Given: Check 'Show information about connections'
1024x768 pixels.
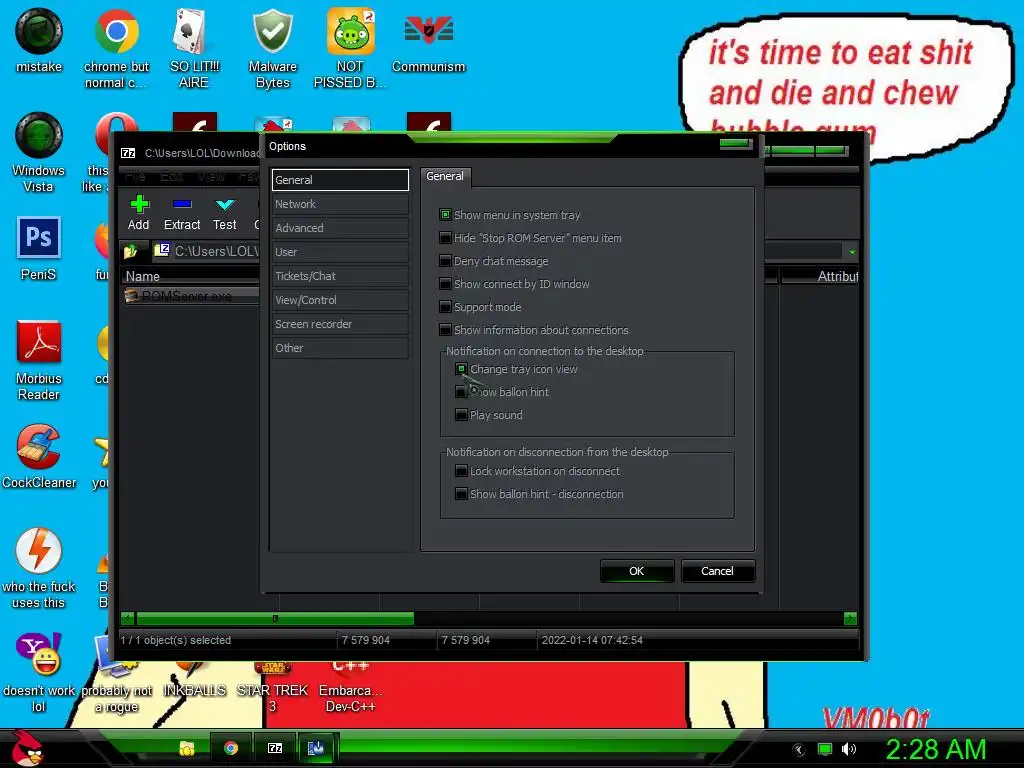Looking at the screenshot, I should [445, 329].
